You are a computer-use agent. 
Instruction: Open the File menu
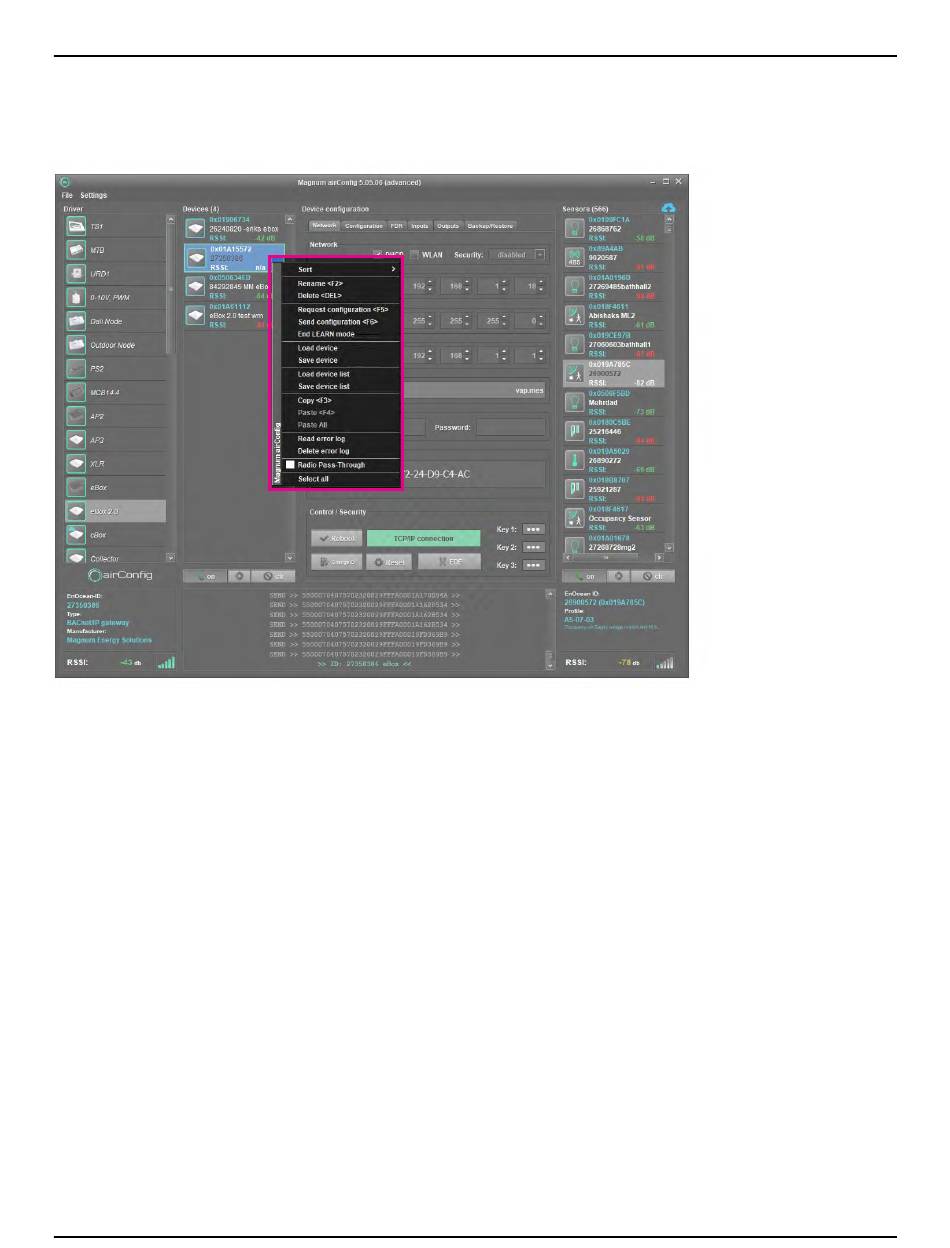click(67, 195)
